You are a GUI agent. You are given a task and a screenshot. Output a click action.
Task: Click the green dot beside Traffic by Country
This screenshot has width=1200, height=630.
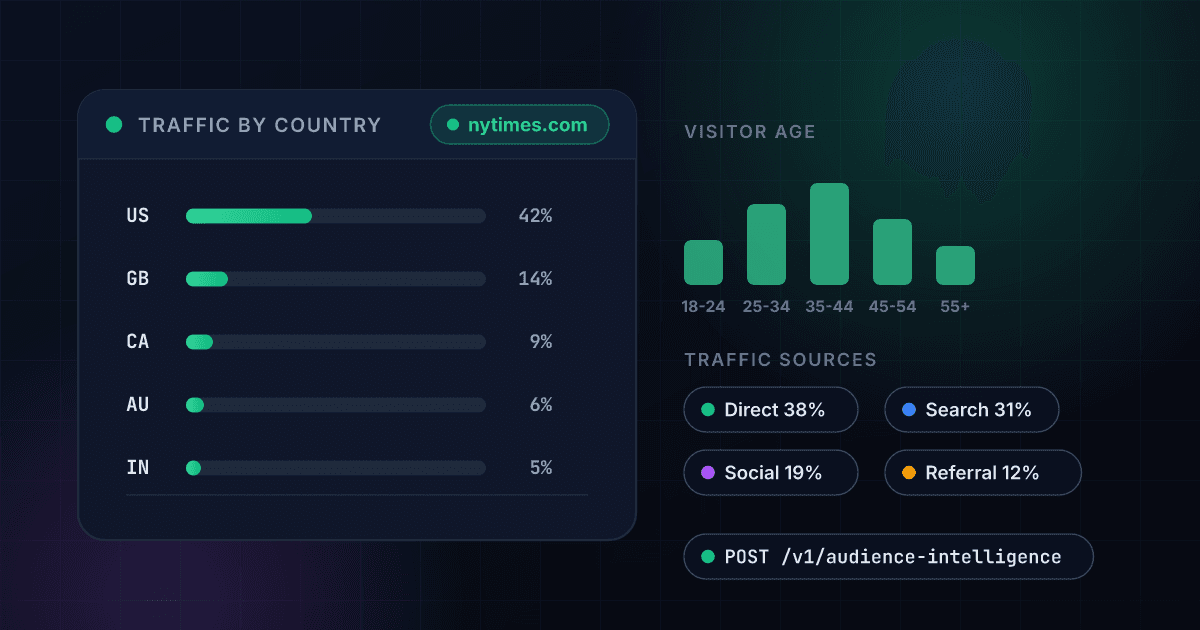point(114,125)
